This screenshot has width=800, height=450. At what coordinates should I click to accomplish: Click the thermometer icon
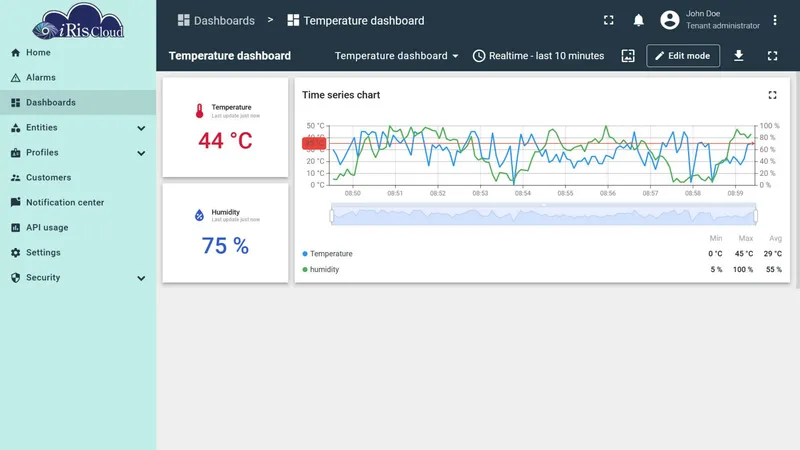tap(199, 111)
